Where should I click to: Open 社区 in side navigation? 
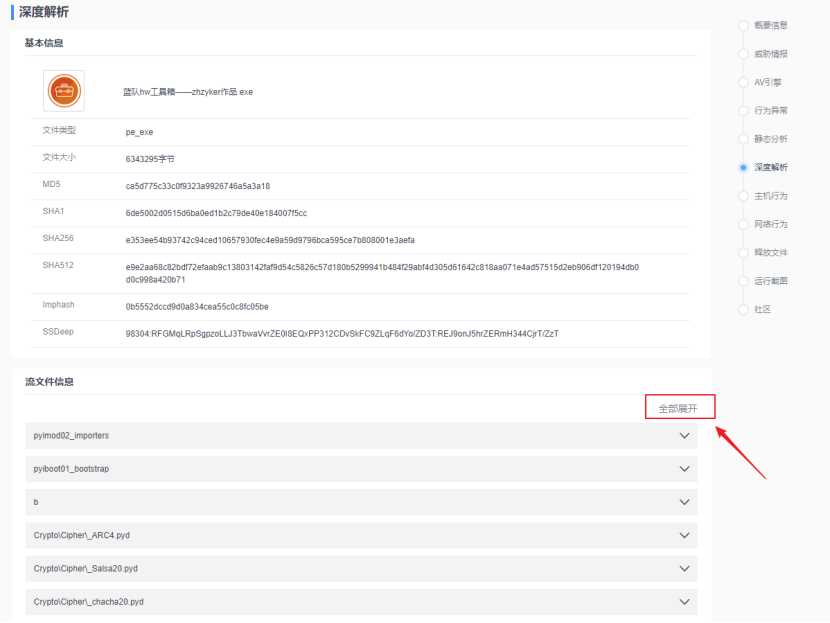point(762,309)
